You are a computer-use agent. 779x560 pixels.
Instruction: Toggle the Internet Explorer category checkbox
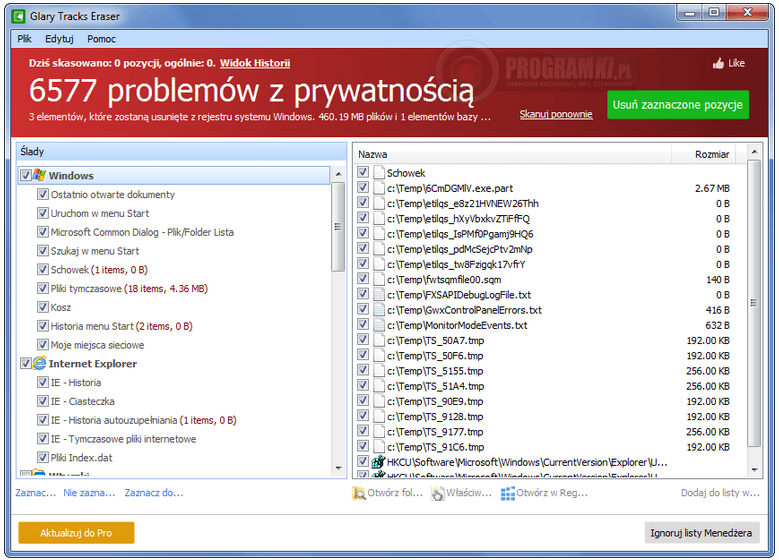pos(26,363)
